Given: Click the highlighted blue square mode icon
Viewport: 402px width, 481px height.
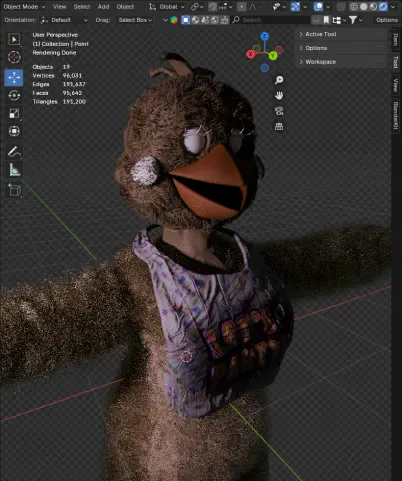Looking at the screenshot, I should 185,20.
